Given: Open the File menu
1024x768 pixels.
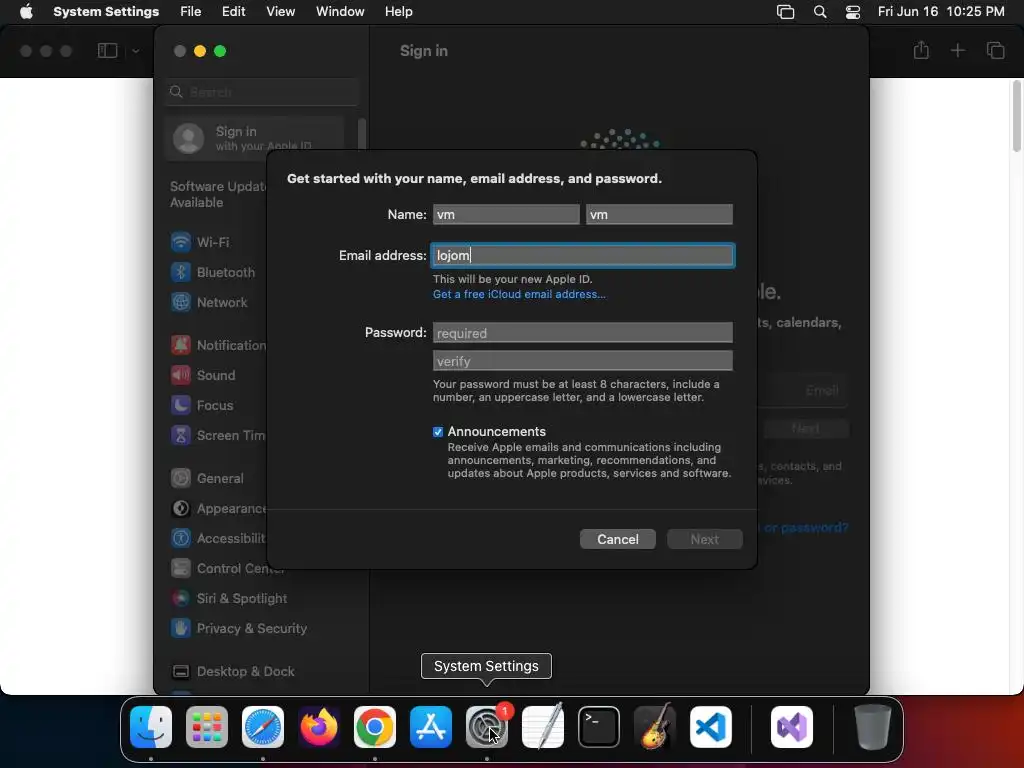Looking at the screenshot, I should [191, 12].
